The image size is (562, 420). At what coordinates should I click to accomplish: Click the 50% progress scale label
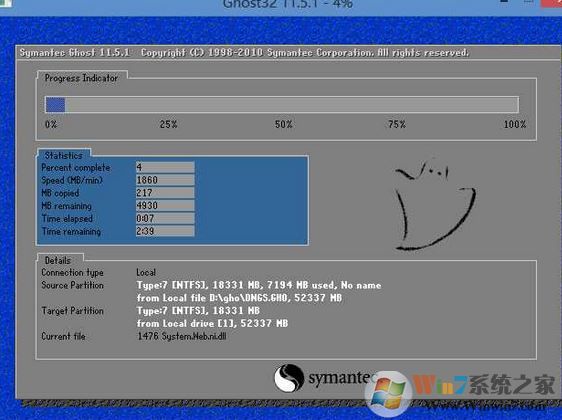284,124
